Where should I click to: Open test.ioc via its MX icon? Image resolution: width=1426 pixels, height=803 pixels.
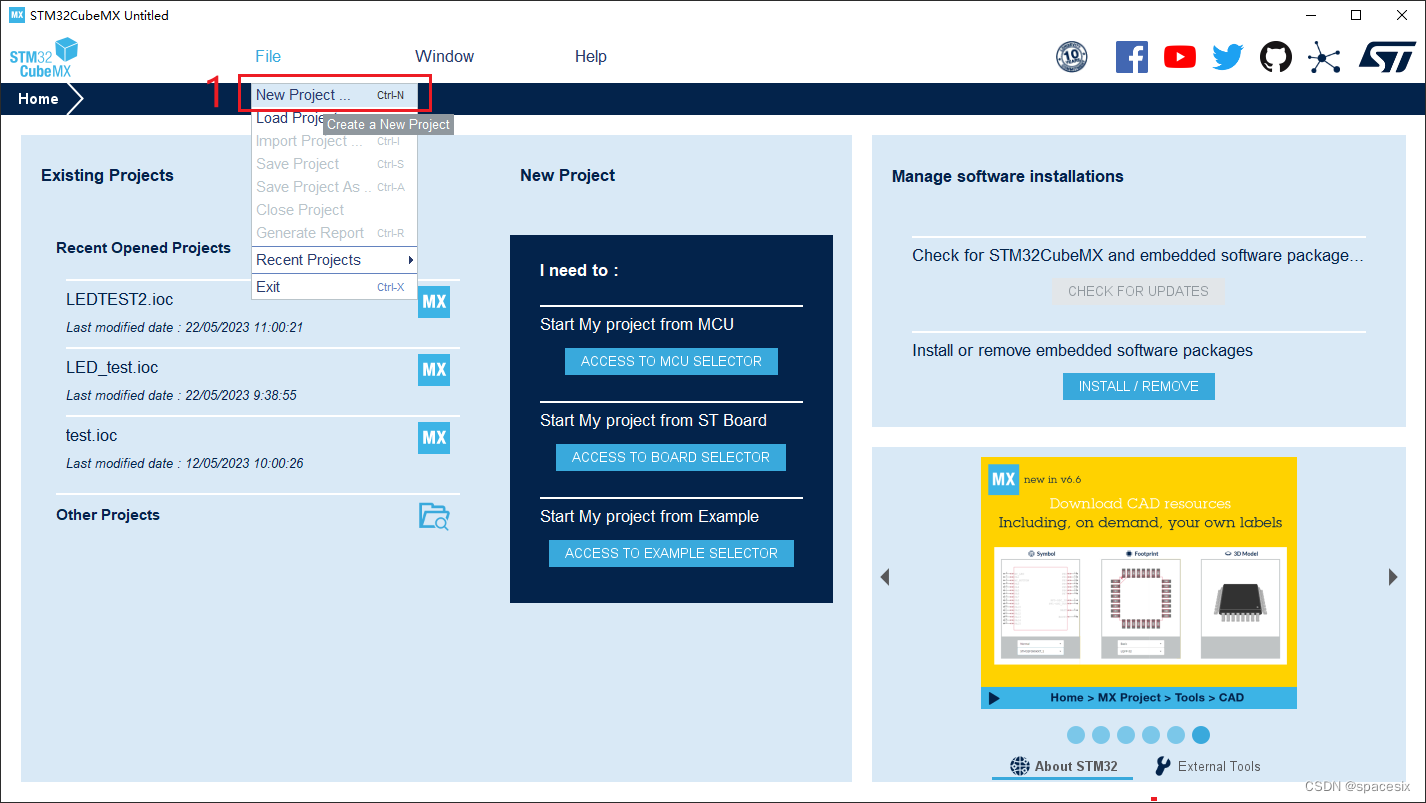click(434, 438)
